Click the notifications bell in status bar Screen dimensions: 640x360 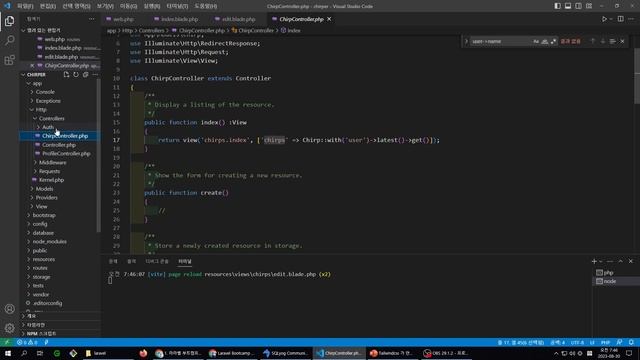(x=631, y=342)
